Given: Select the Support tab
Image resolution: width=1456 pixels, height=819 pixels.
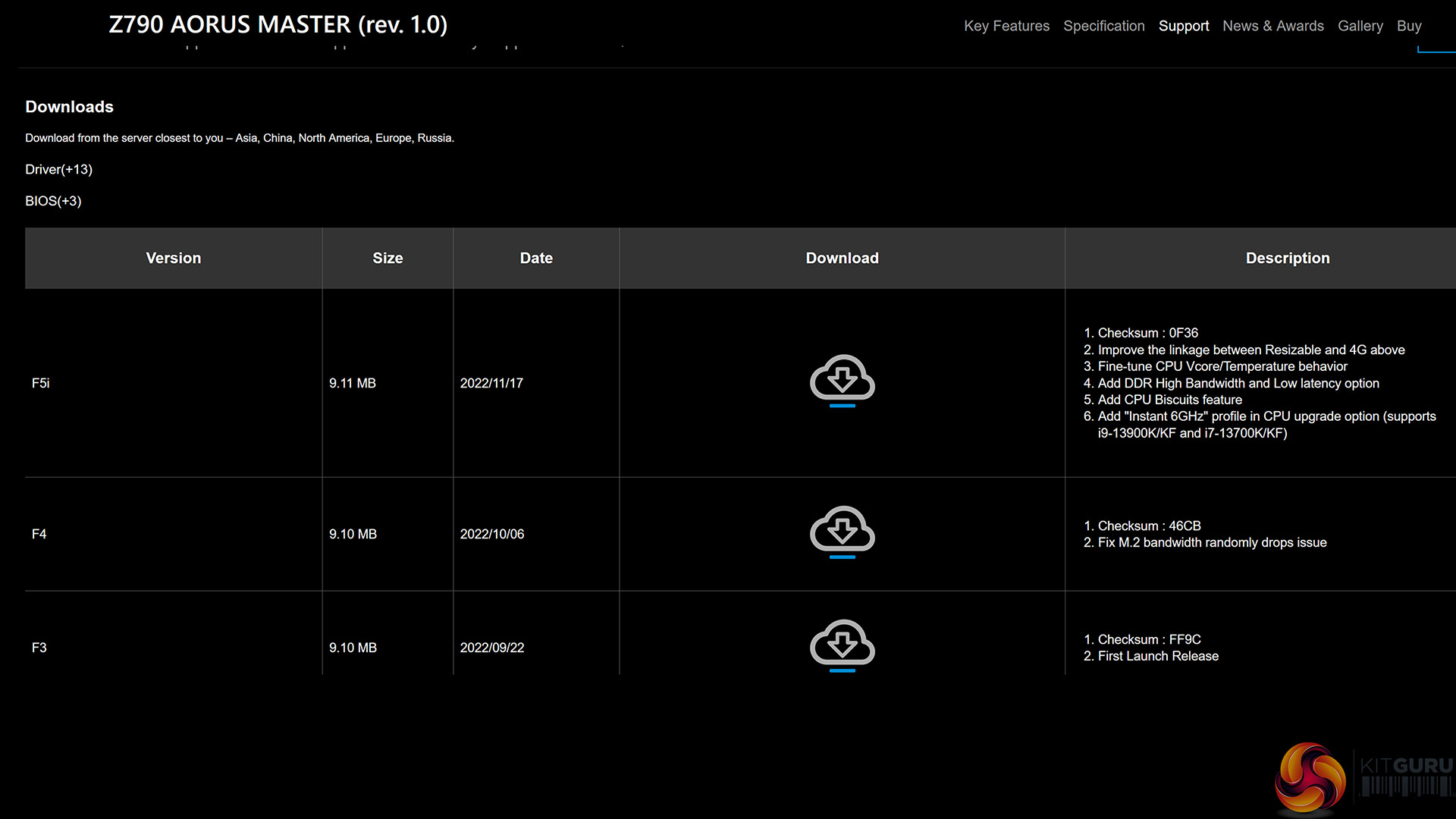Looking at the screenshot, I should point(1183,26).
